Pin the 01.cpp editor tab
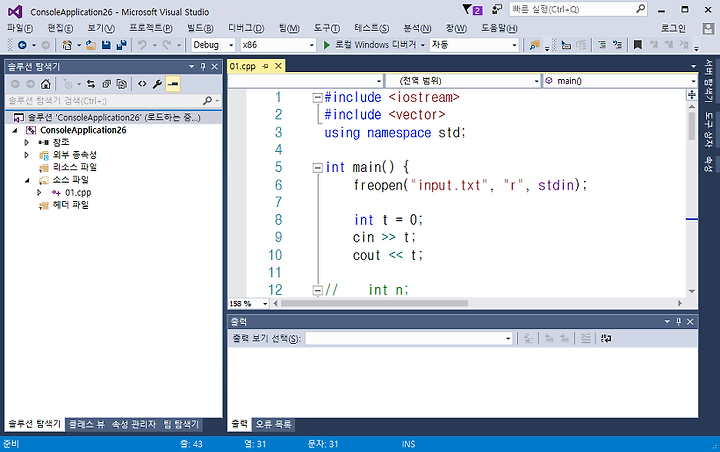 pos(265,67)
